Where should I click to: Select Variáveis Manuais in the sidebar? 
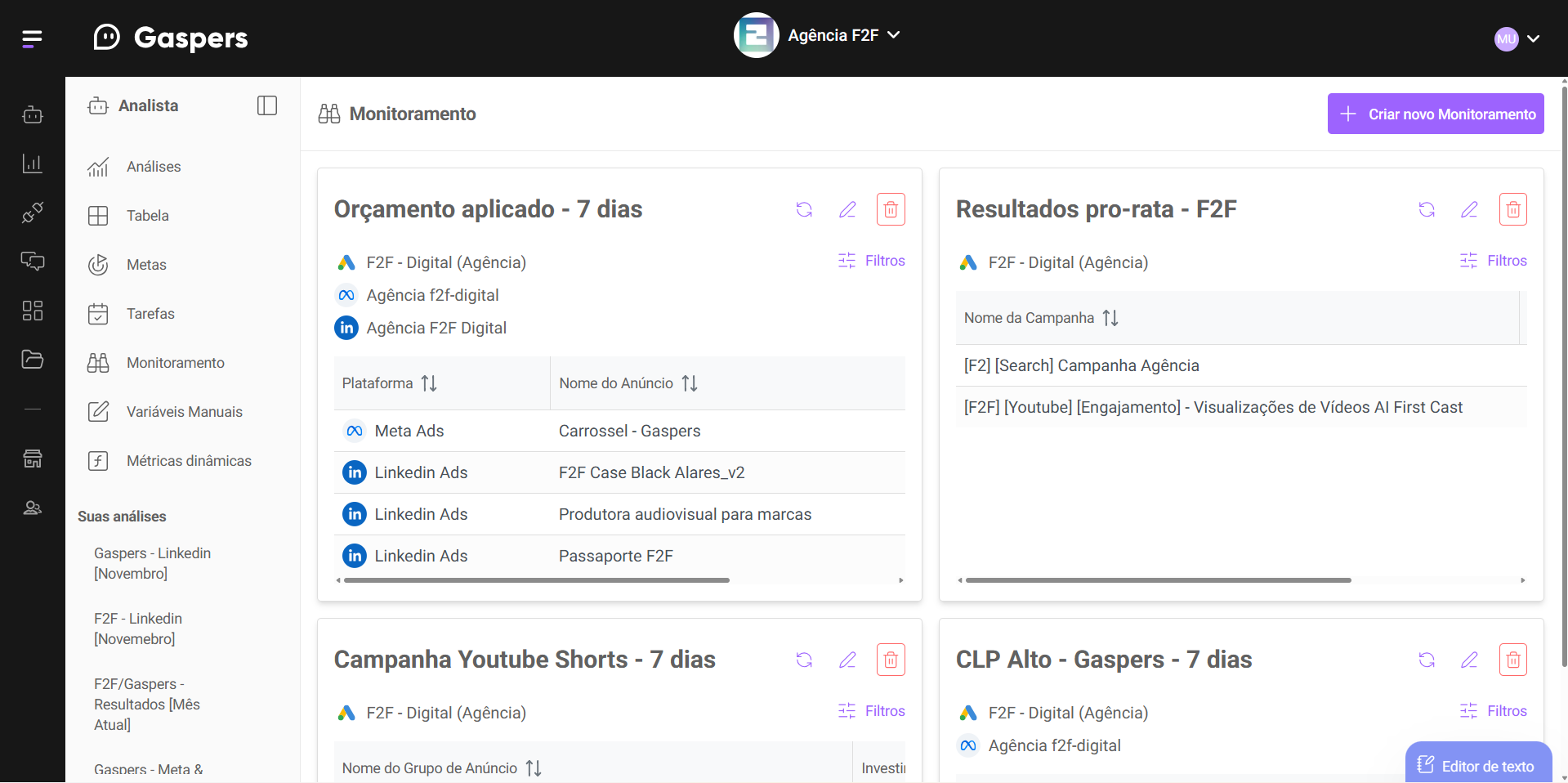(x=184, y=412)
